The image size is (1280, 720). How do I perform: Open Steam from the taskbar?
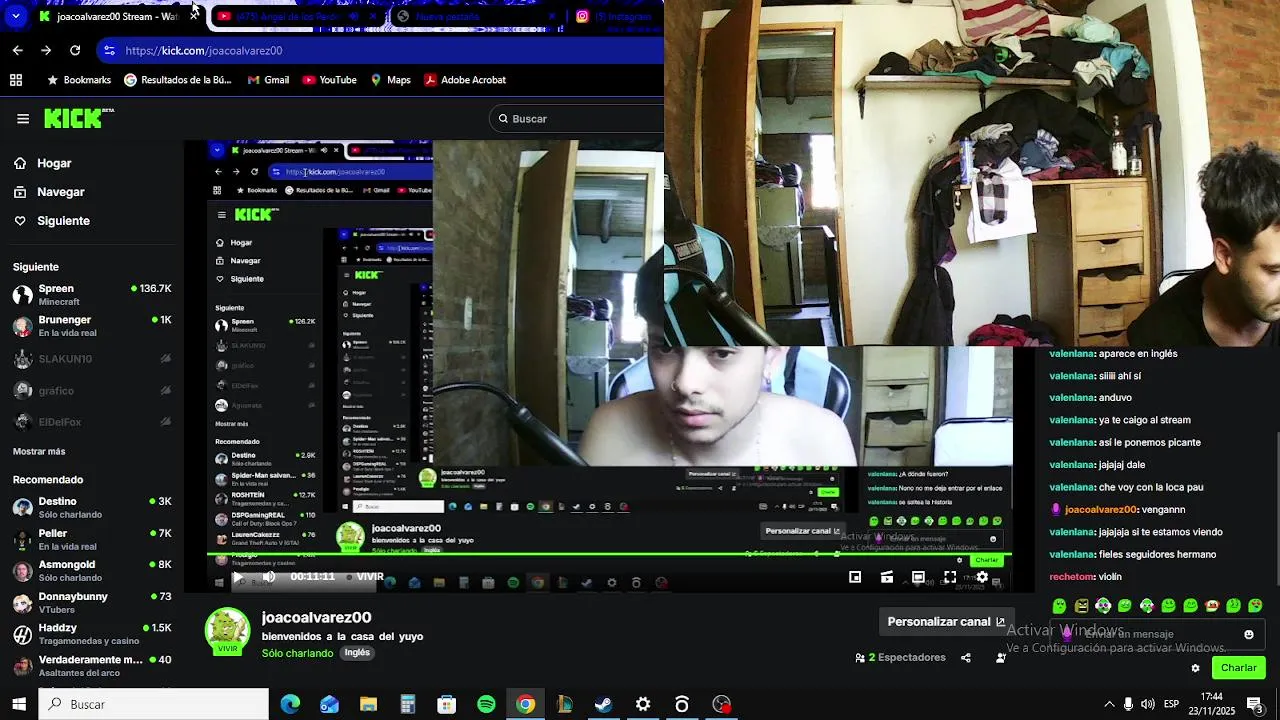[x=603, y=704]
